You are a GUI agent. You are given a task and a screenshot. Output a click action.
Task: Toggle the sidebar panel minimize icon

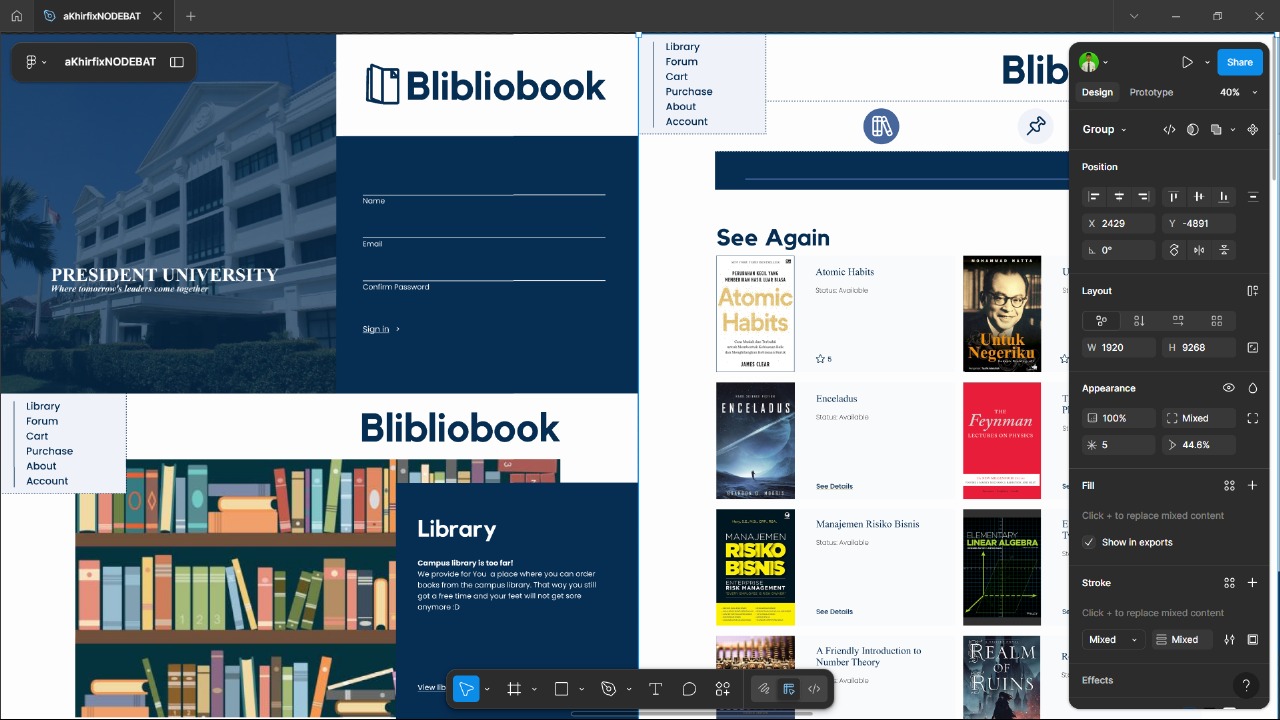(177, 62)
